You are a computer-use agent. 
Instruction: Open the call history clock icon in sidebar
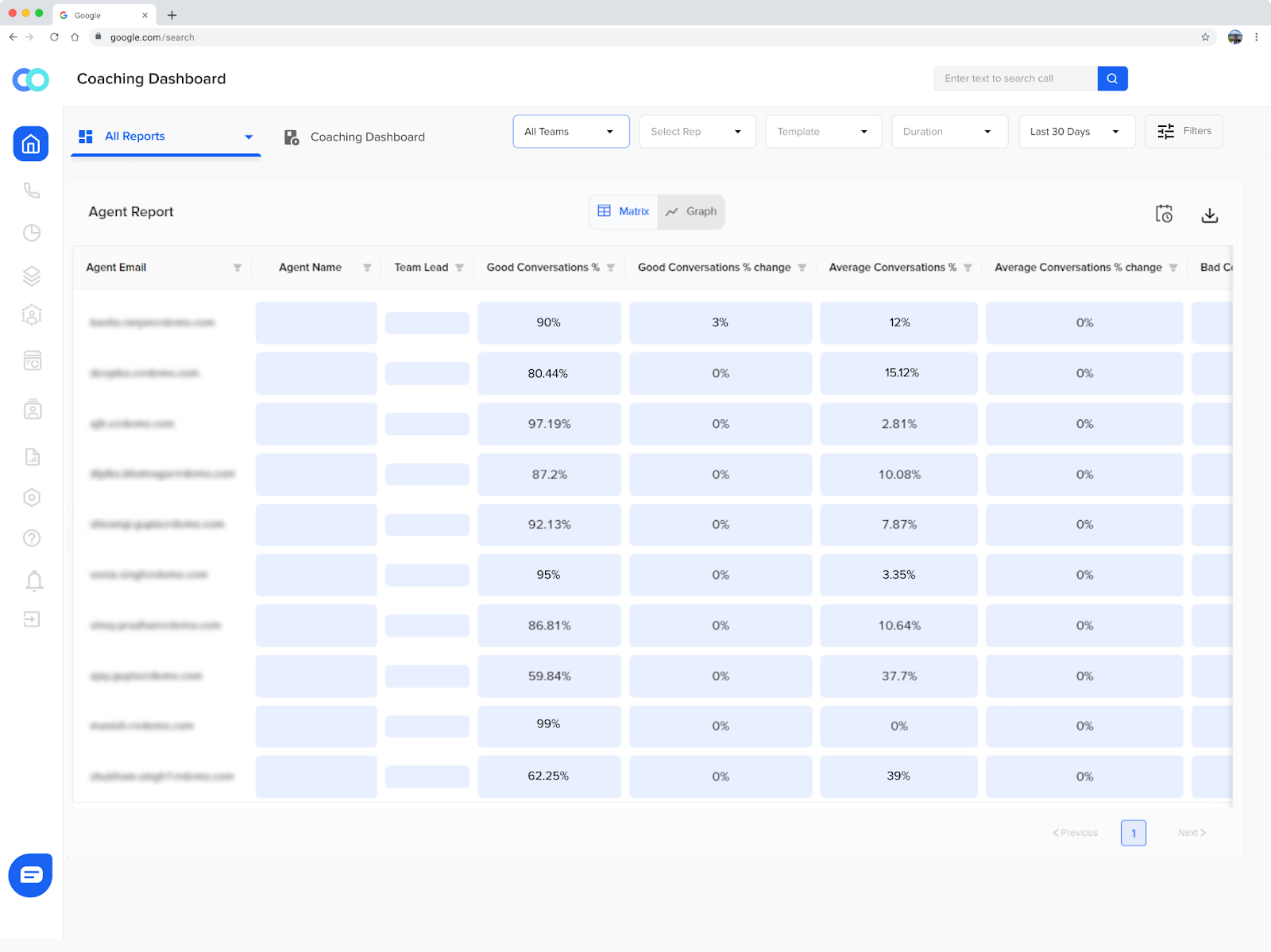pyautogui.click(x=31, y=233)
